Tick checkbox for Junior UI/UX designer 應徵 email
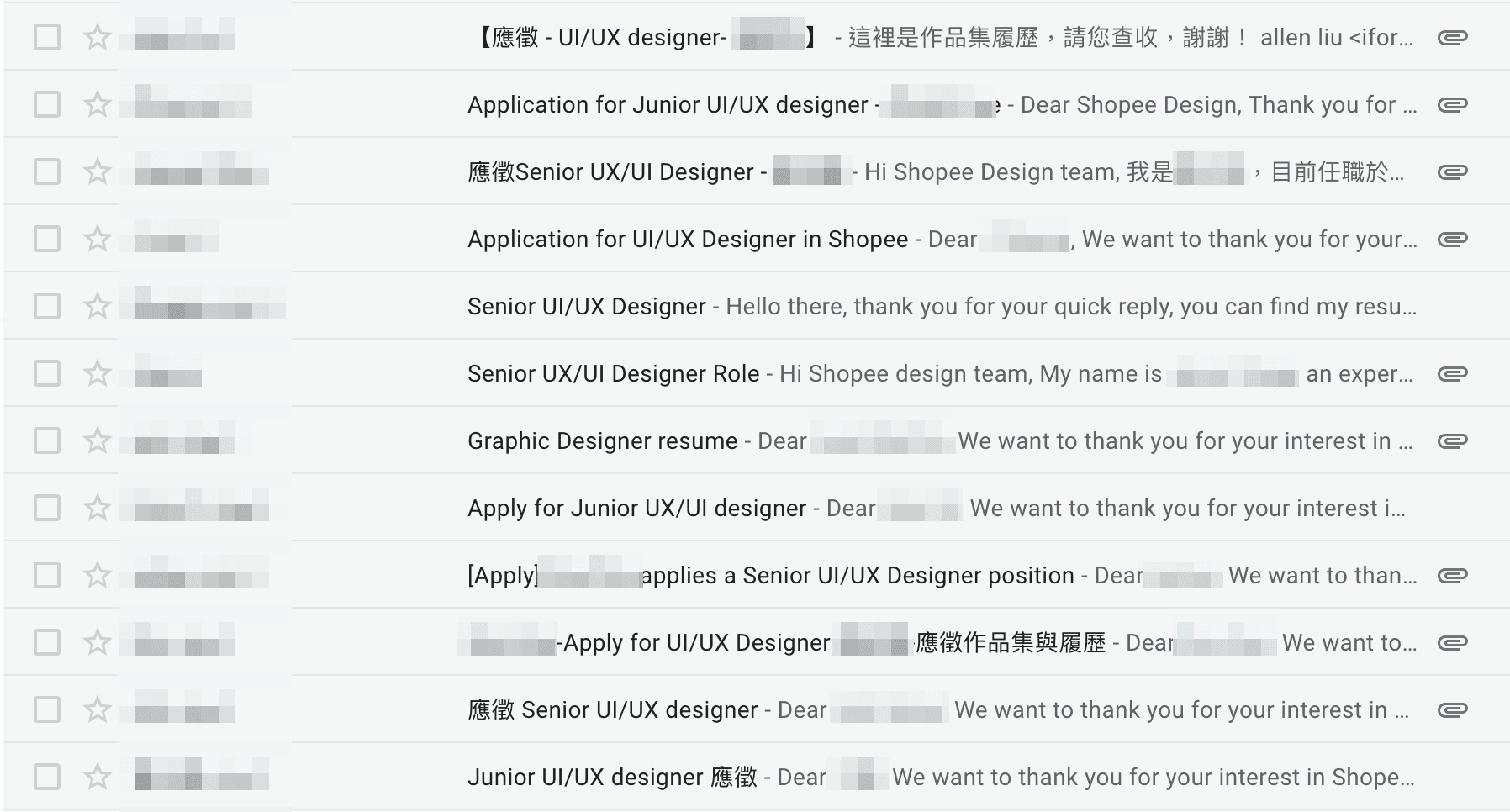Image resolution: width=1510 pixels, height=812 pixels. [x=47, y=777]
